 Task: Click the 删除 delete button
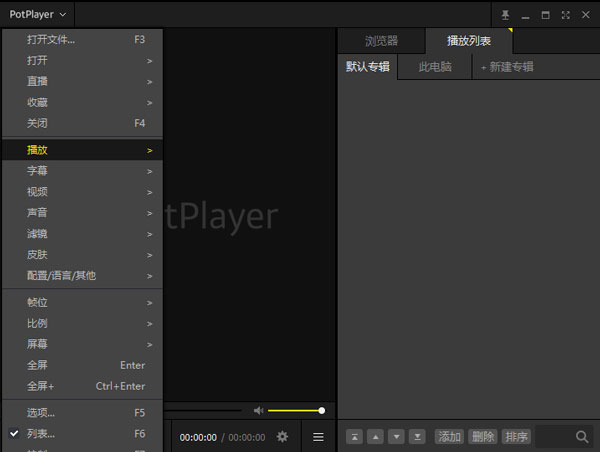click(x=483, y=437)
